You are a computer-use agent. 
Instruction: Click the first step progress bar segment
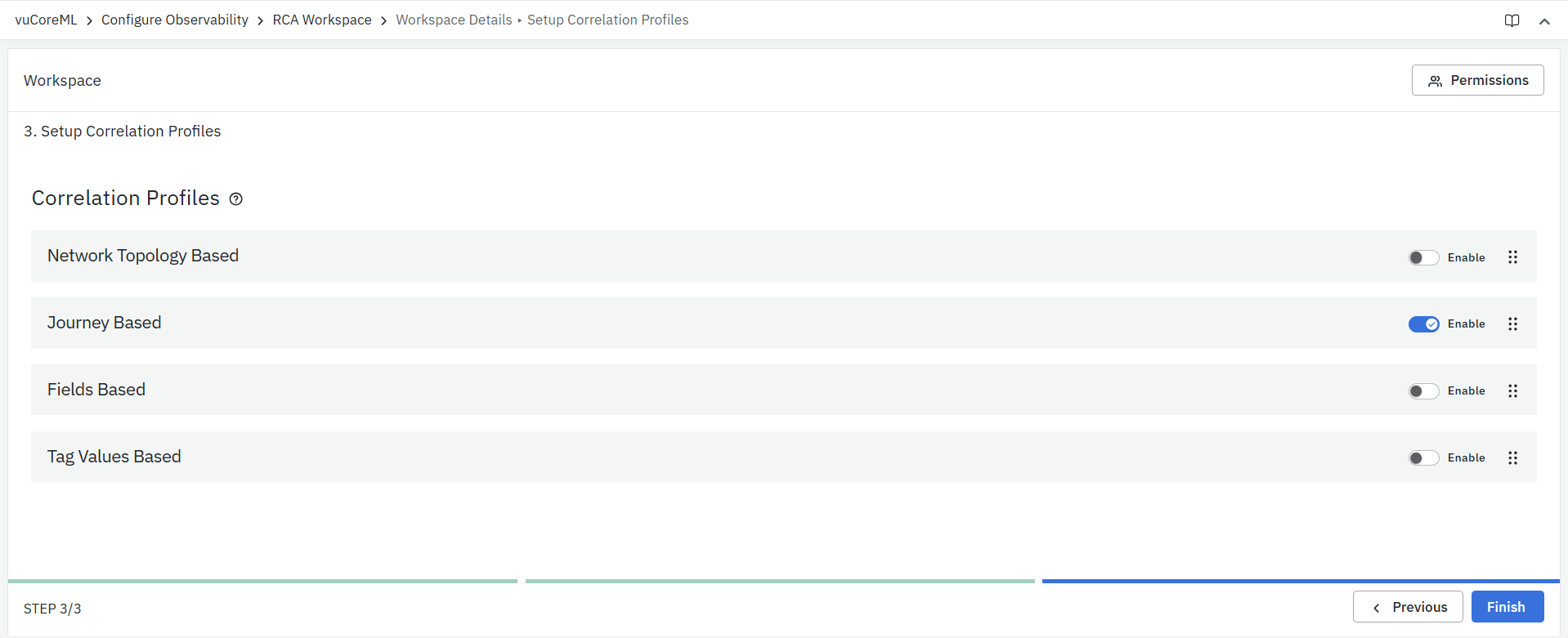[262, 581]
